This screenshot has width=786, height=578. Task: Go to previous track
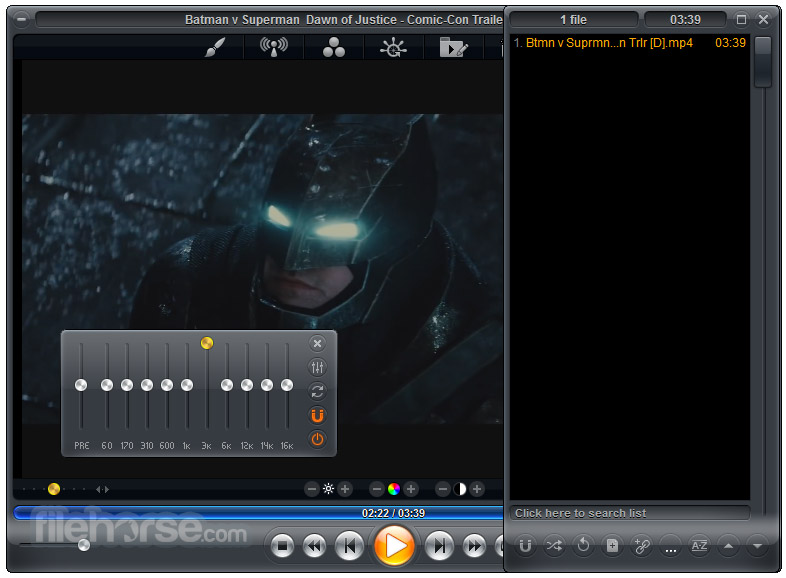point(349,546)
